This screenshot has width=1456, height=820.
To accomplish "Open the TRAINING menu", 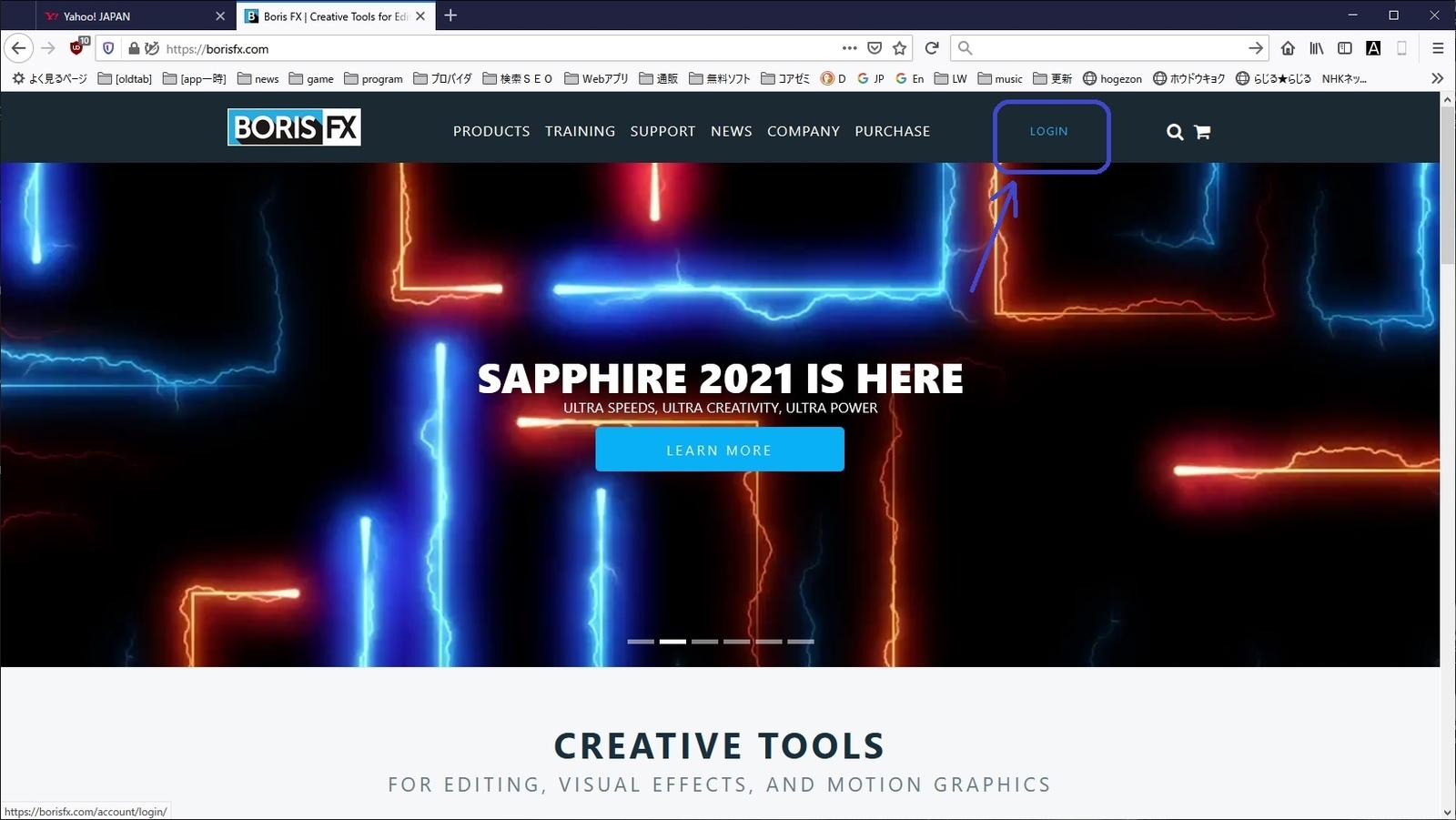I will click(x=581, y=131).
